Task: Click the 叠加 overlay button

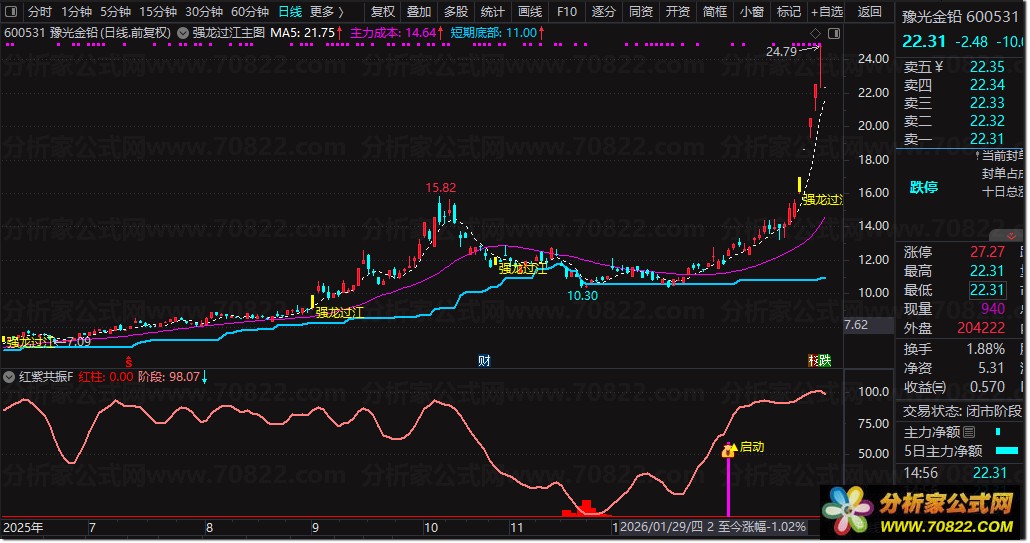Action: [x=418, y=11]
